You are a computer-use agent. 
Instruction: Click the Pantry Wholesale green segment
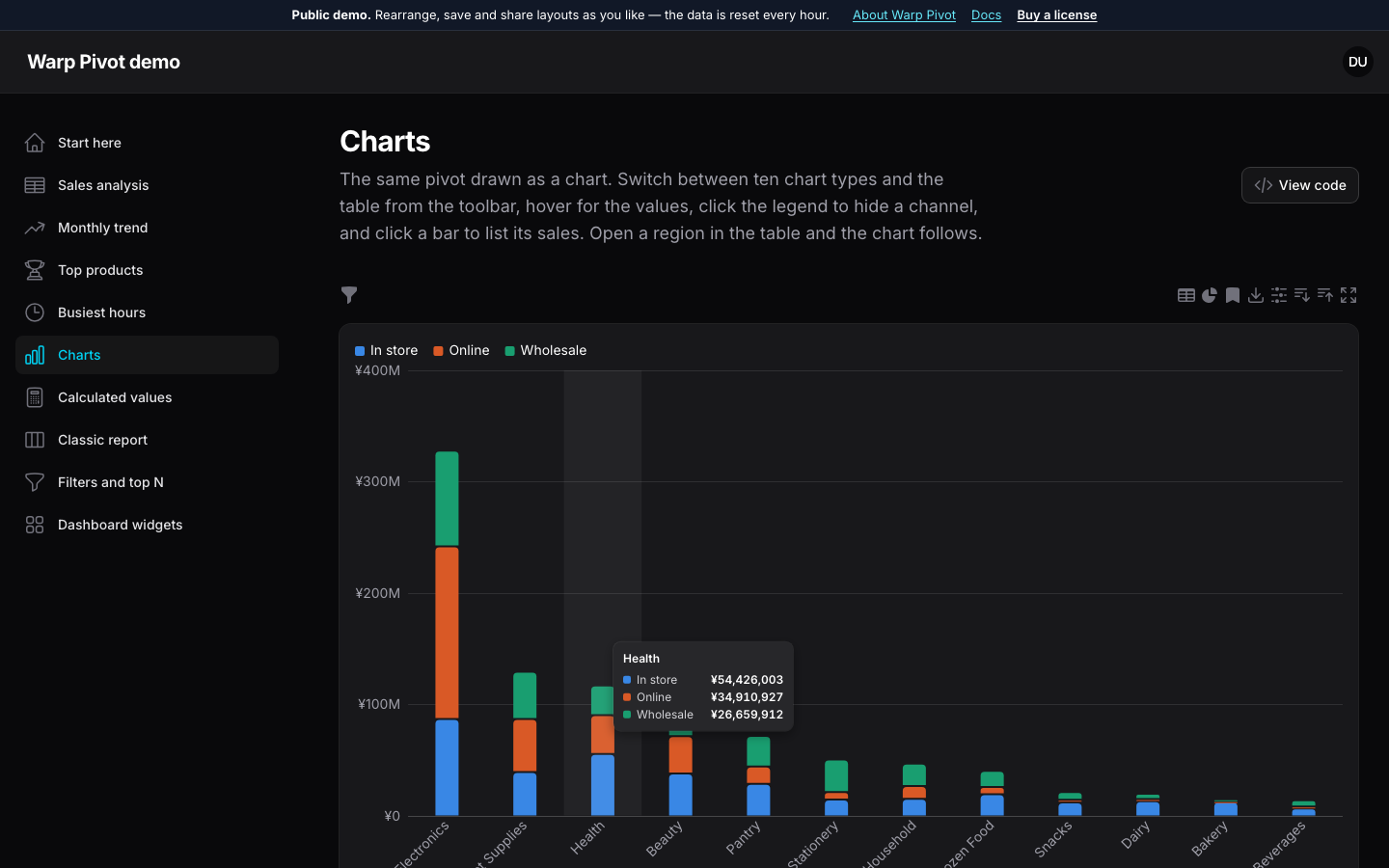point(758,751)
